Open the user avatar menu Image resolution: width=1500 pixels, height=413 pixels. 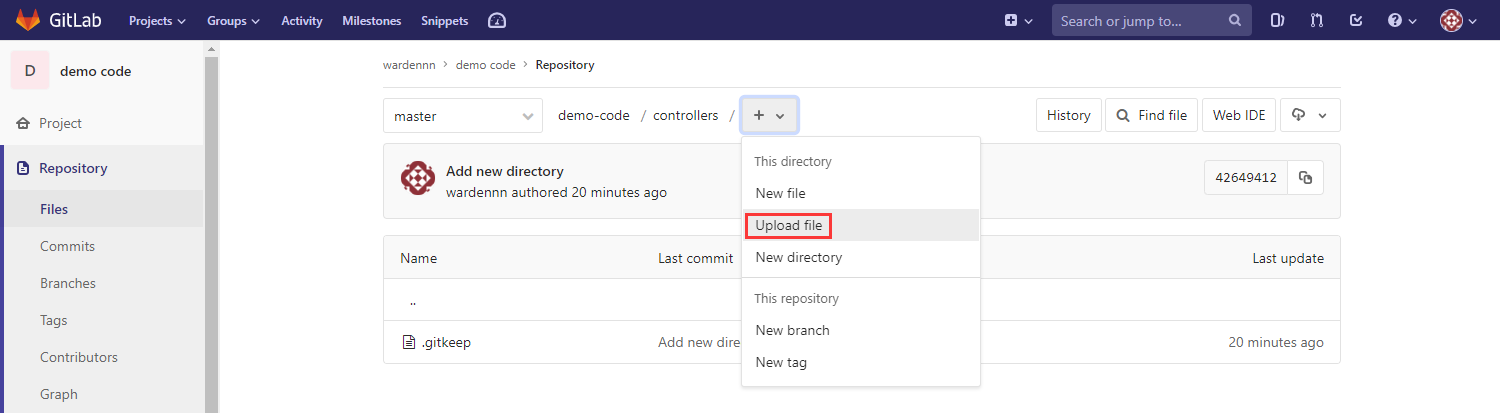[1459, 20]
